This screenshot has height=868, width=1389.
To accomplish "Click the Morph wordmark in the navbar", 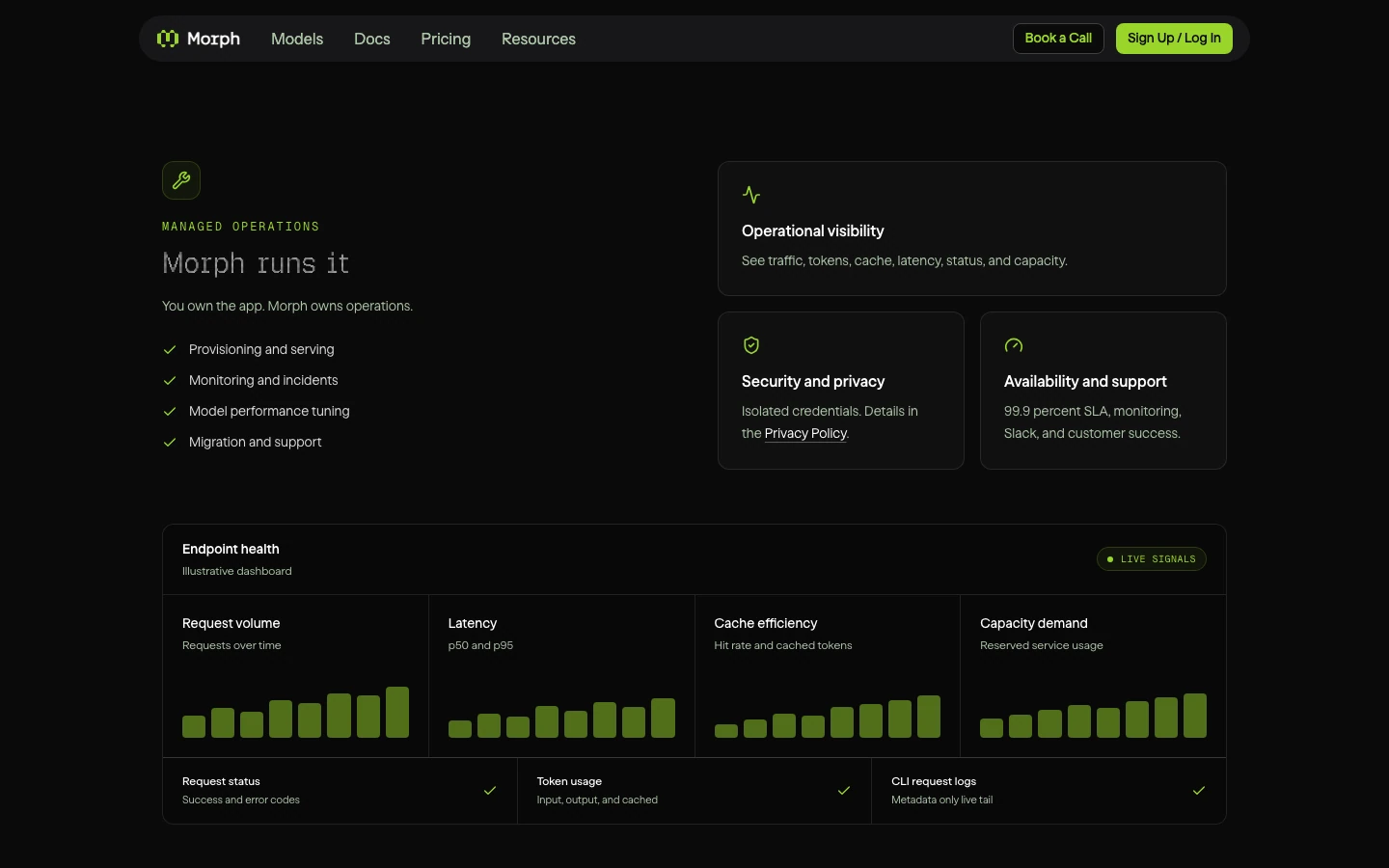I will [x=213, y=39].
